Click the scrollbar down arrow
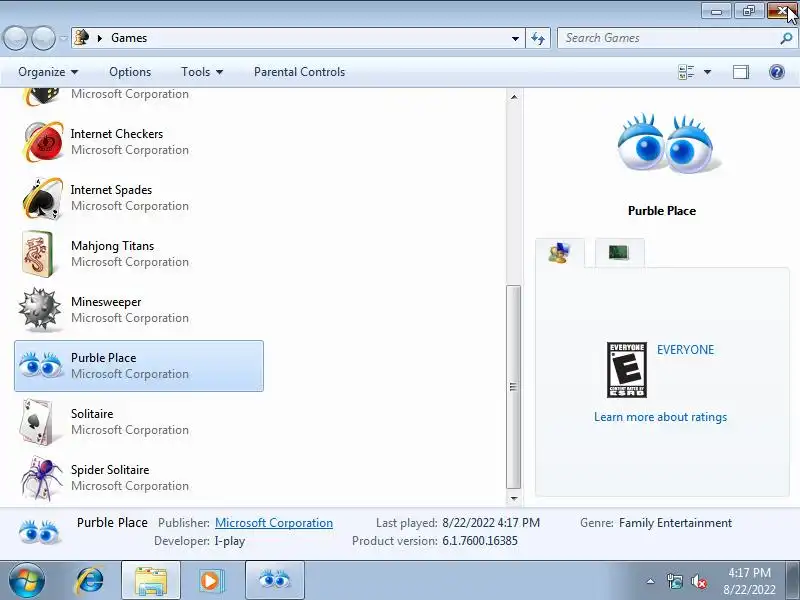 (x=514, y=498)
